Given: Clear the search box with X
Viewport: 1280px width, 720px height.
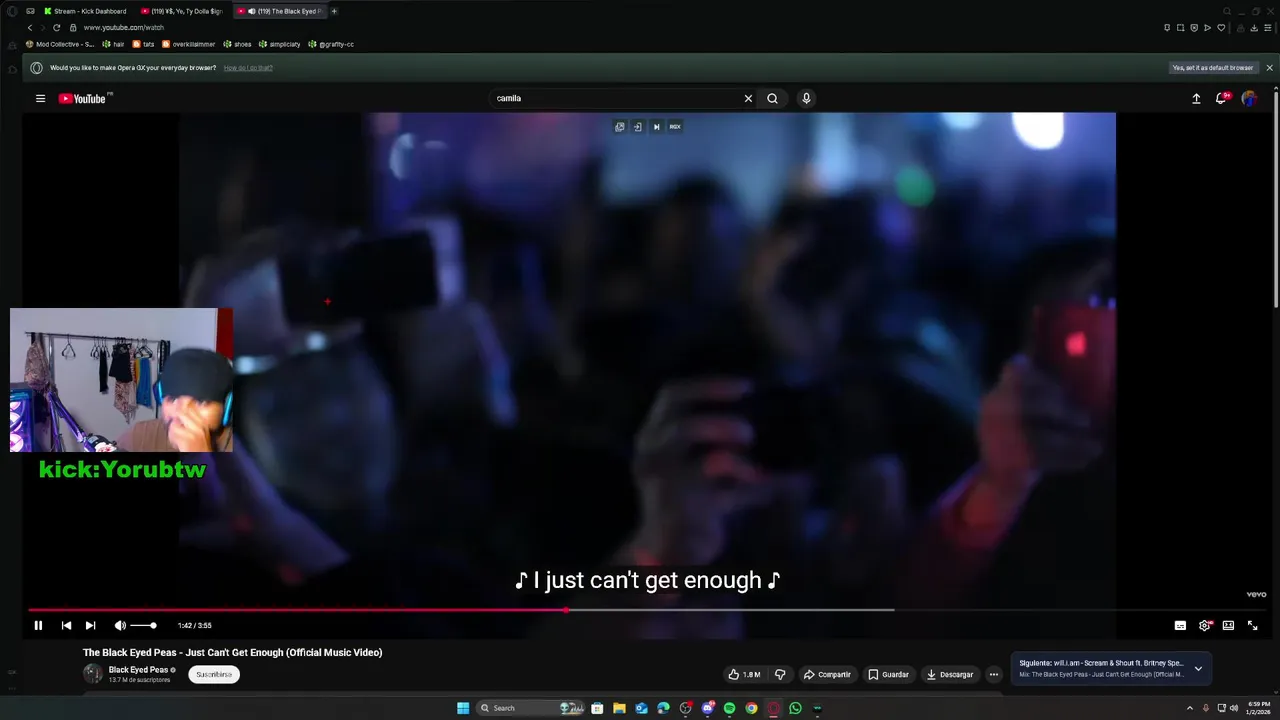Looking at the screenshot, I should pos(748,98).
